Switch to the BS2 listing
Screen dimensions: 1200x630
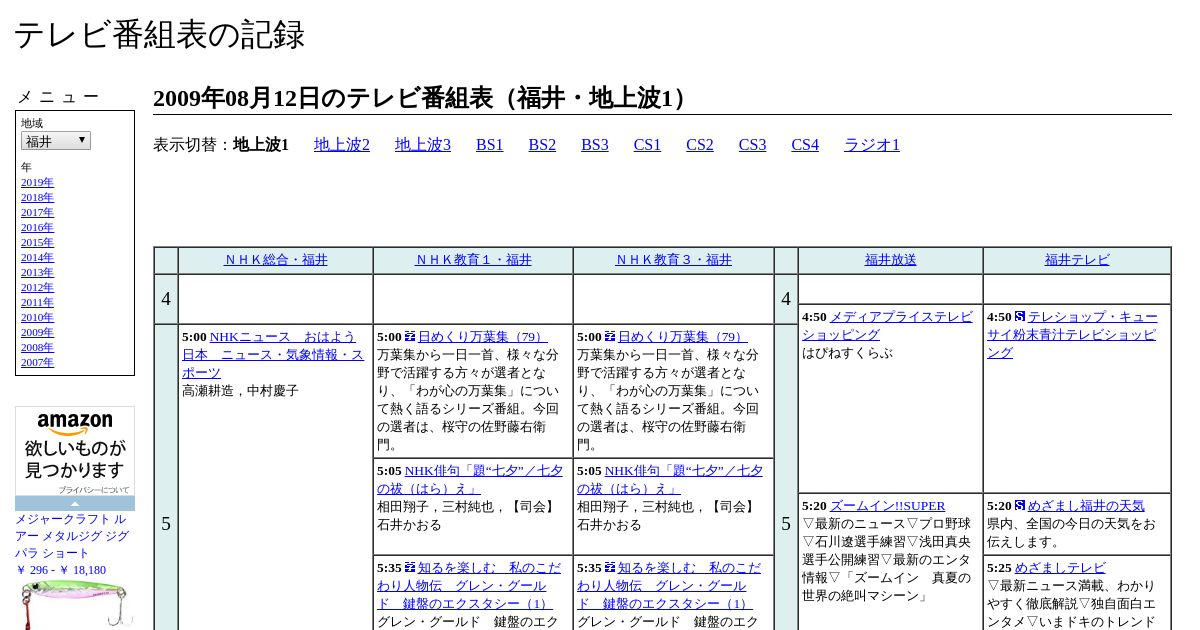coord(542,145)
